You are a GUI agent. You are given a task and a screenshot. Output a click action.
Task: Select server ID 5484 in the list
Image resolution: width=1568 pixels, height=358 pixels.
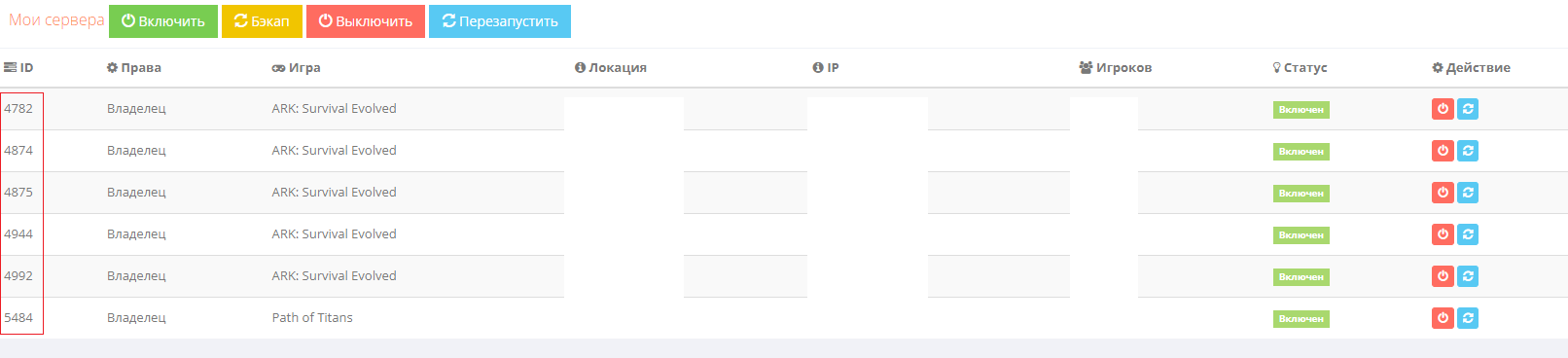point(18,318)
